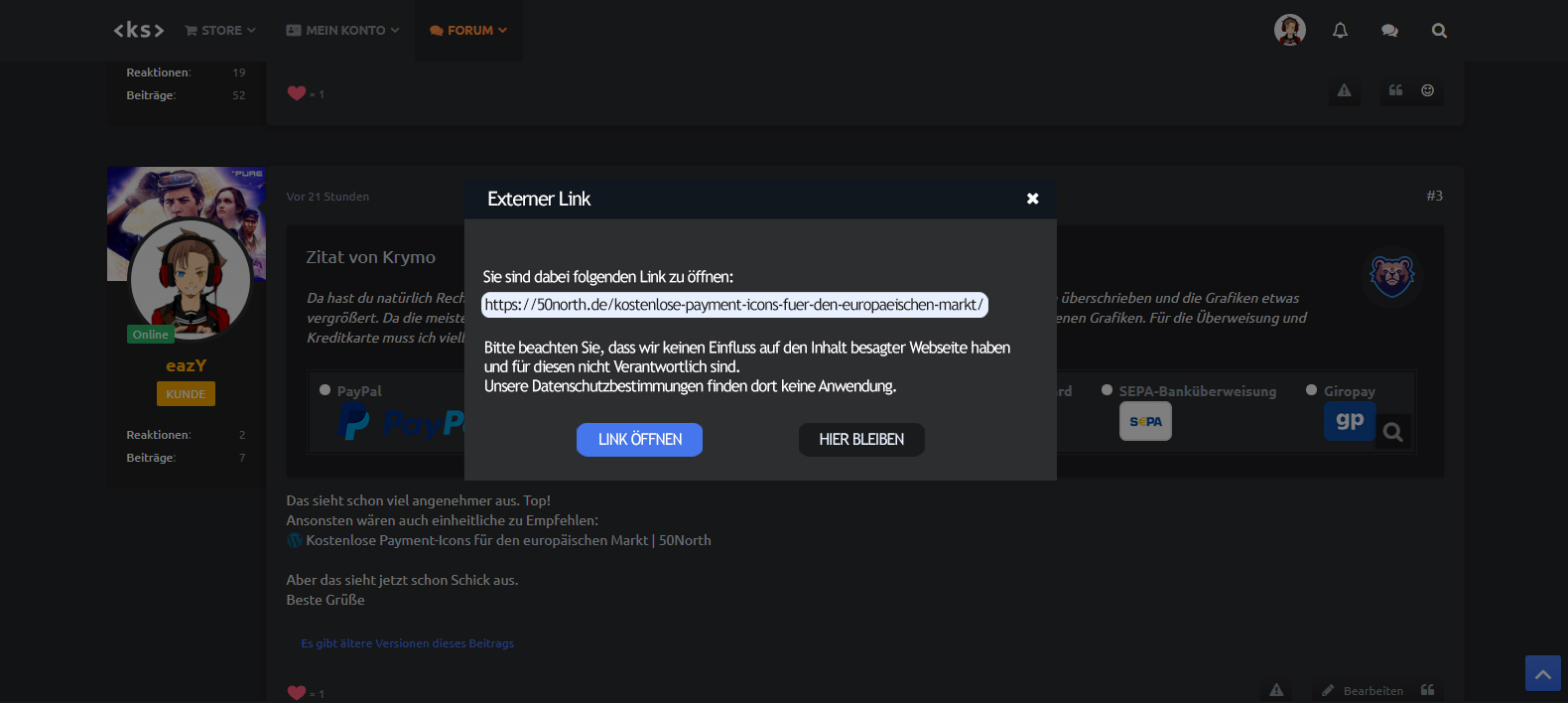Open the user avatar menu in header
This screenshot has height=703, width=1568.
(x=1289, y=30)
